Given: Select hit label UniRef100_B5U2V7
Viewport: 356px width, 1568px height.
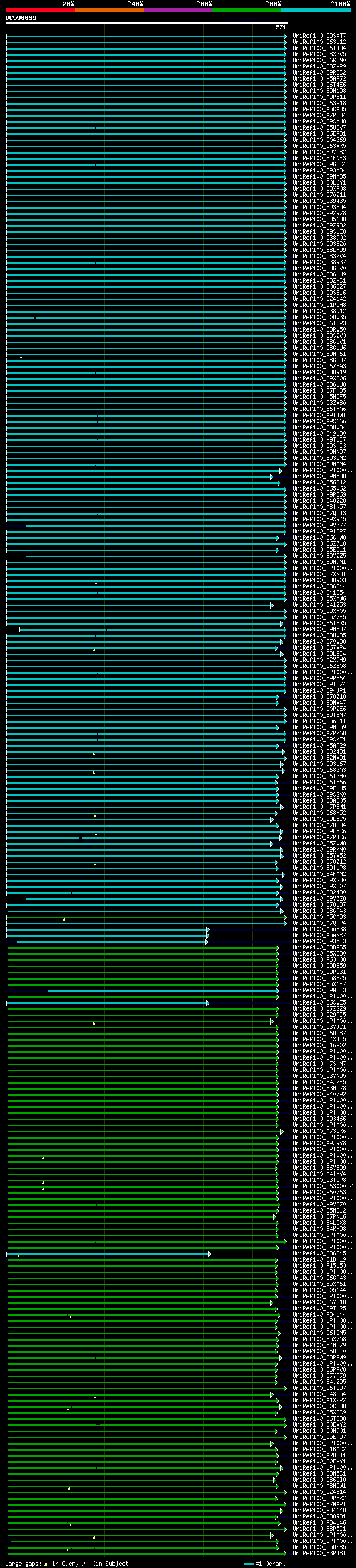Looking at the screenshot, I should click(x=319, y=128).
